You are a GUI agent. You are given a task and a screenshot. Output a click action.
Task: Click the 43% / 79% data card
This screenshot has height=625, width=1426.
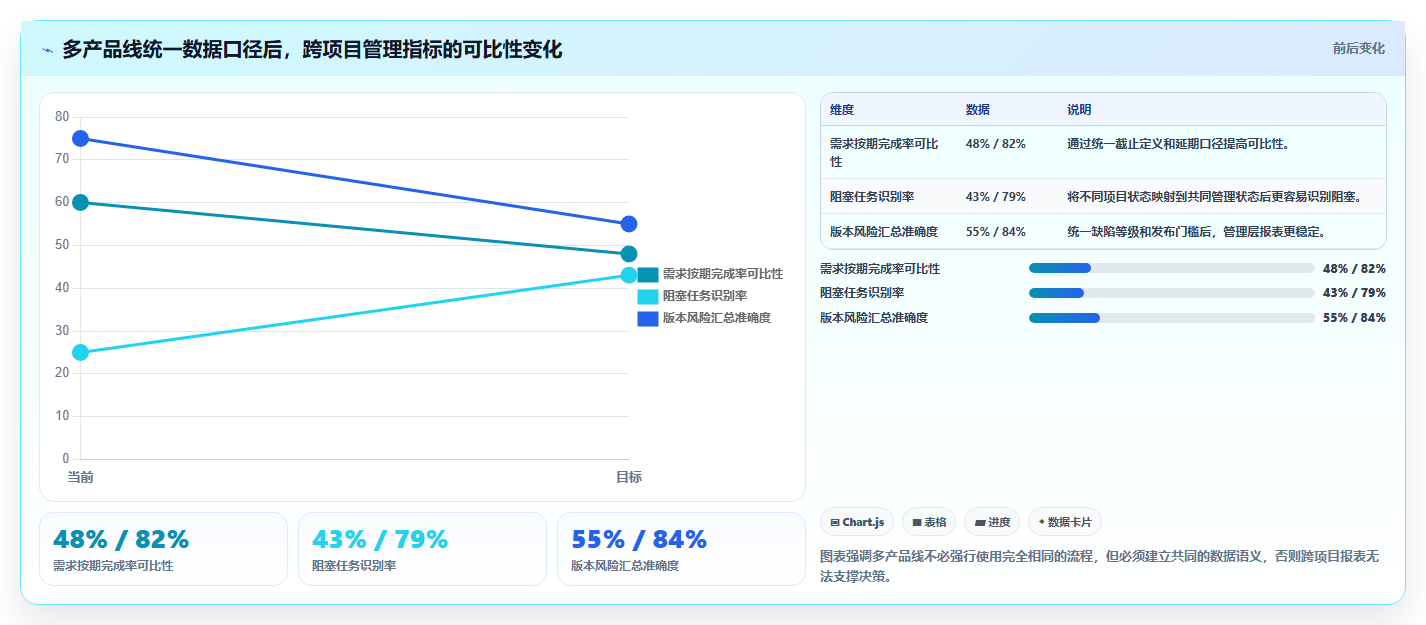click(422, 549)
